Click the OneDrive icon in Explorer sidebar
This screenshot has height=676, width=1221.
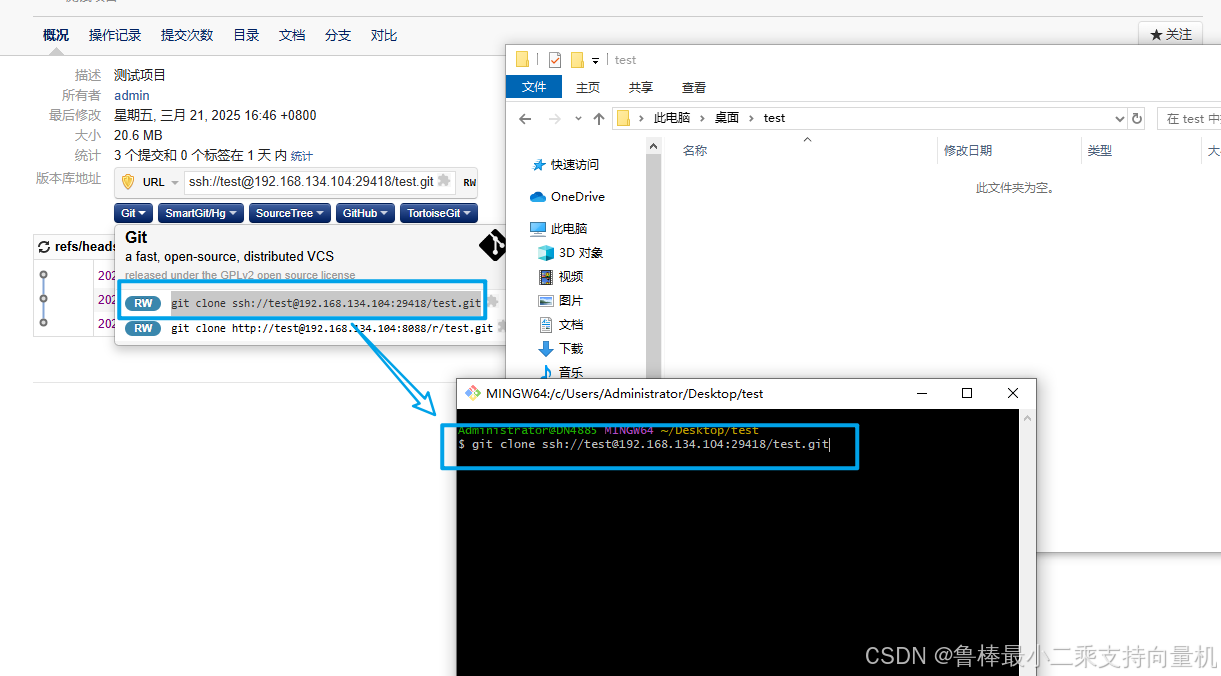537,197
